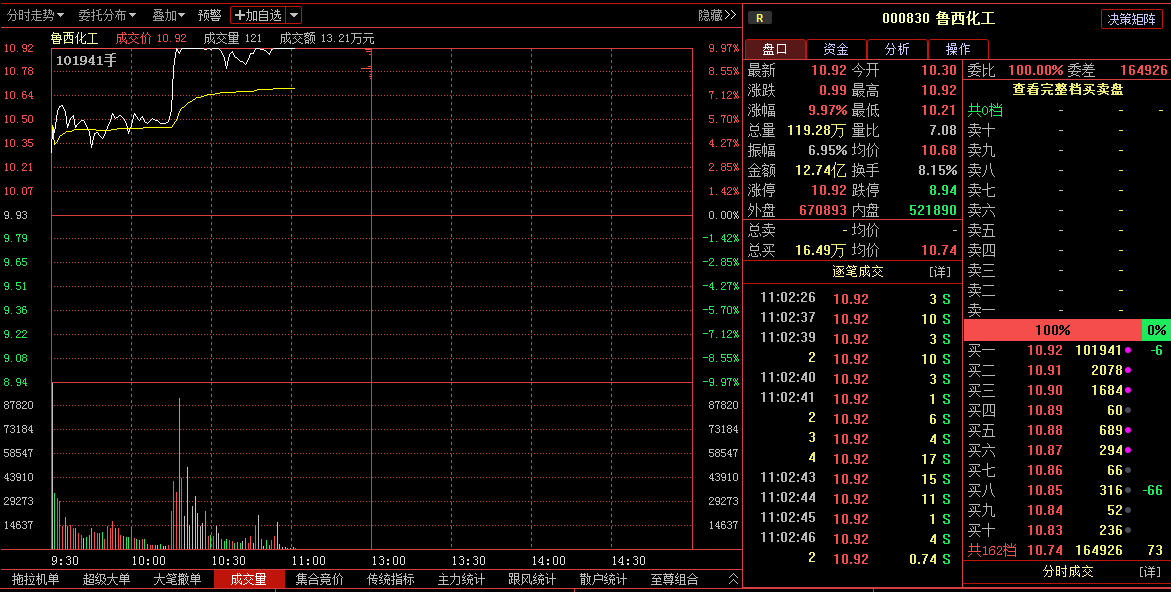Select the 超级大单 indicator tab
The height and width of the screenshot is (592, 1171).
coord(106,579)
